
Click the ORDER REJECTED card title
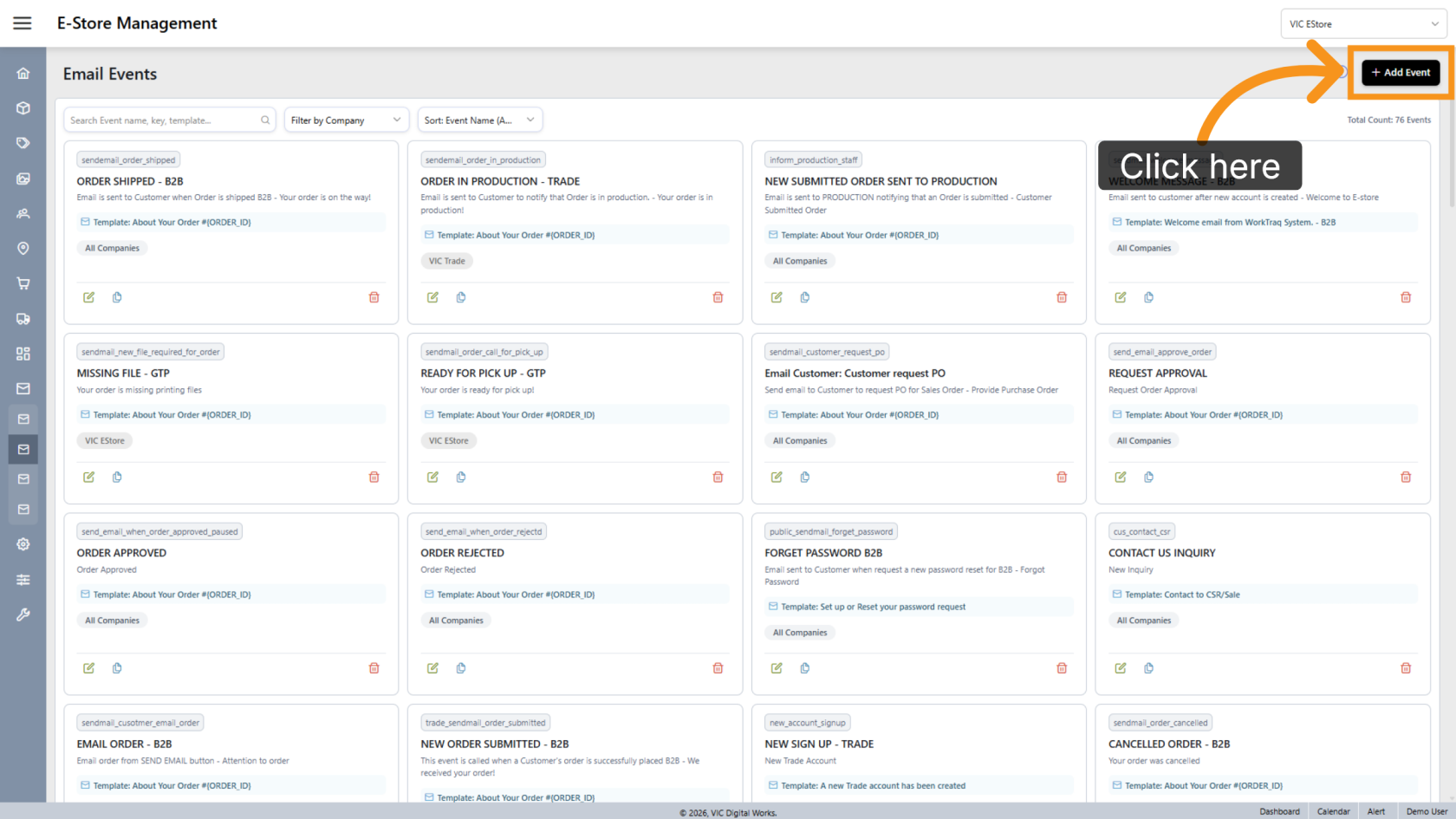(x=462, y=553)
